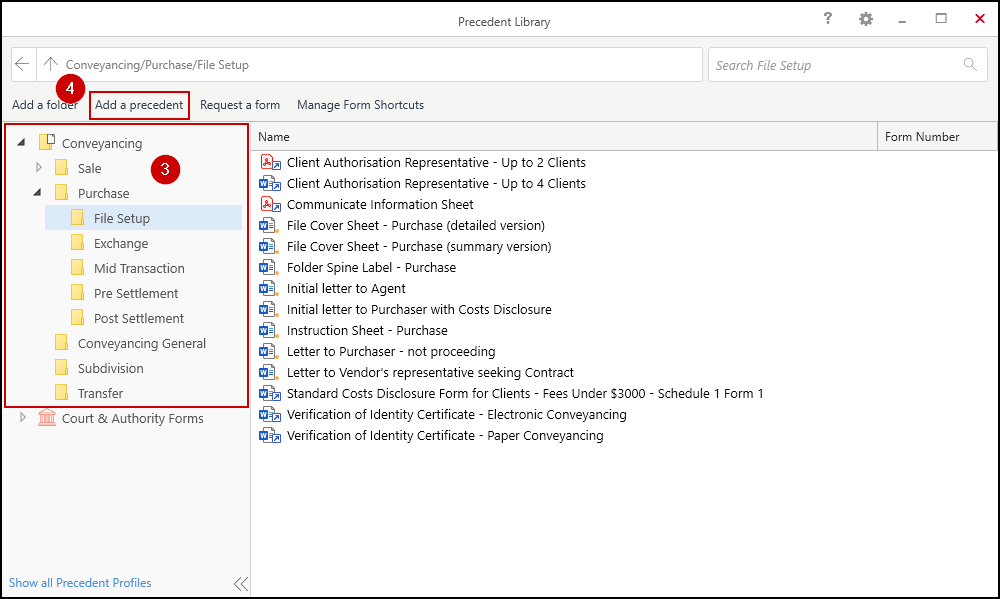Expand Court & Authority Forms node
This screenshot has height=599, width=1000.
click(23, 418)
